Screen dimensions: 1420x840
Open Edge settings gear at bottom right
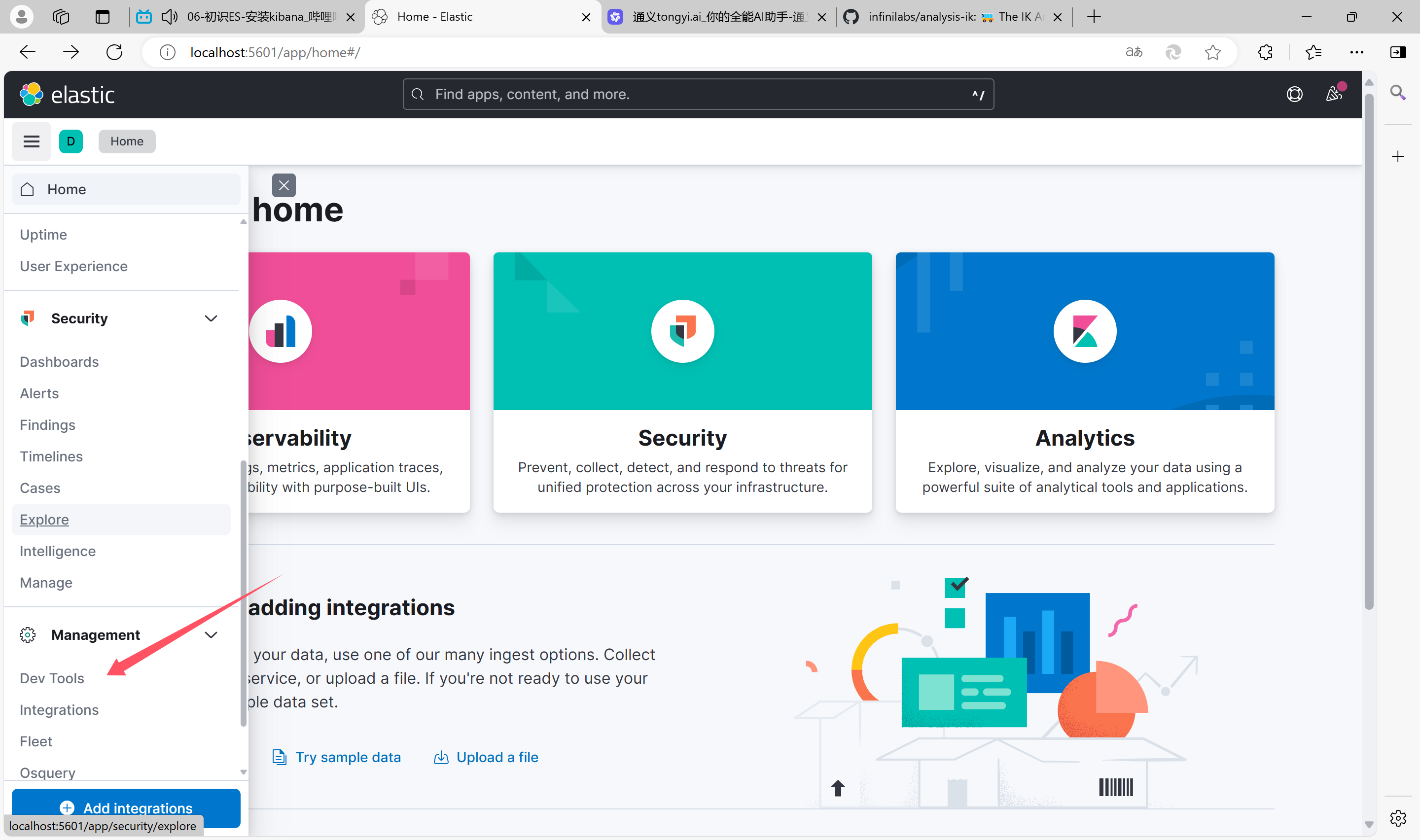[1398, 818]
